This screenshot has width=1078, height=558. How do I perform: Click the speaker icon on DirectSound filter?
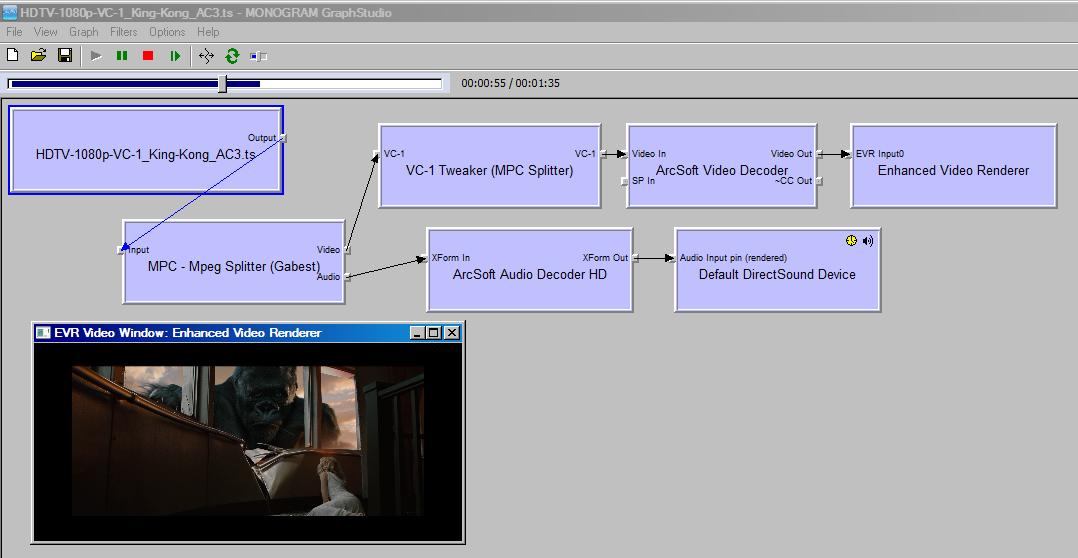[868, 241]
